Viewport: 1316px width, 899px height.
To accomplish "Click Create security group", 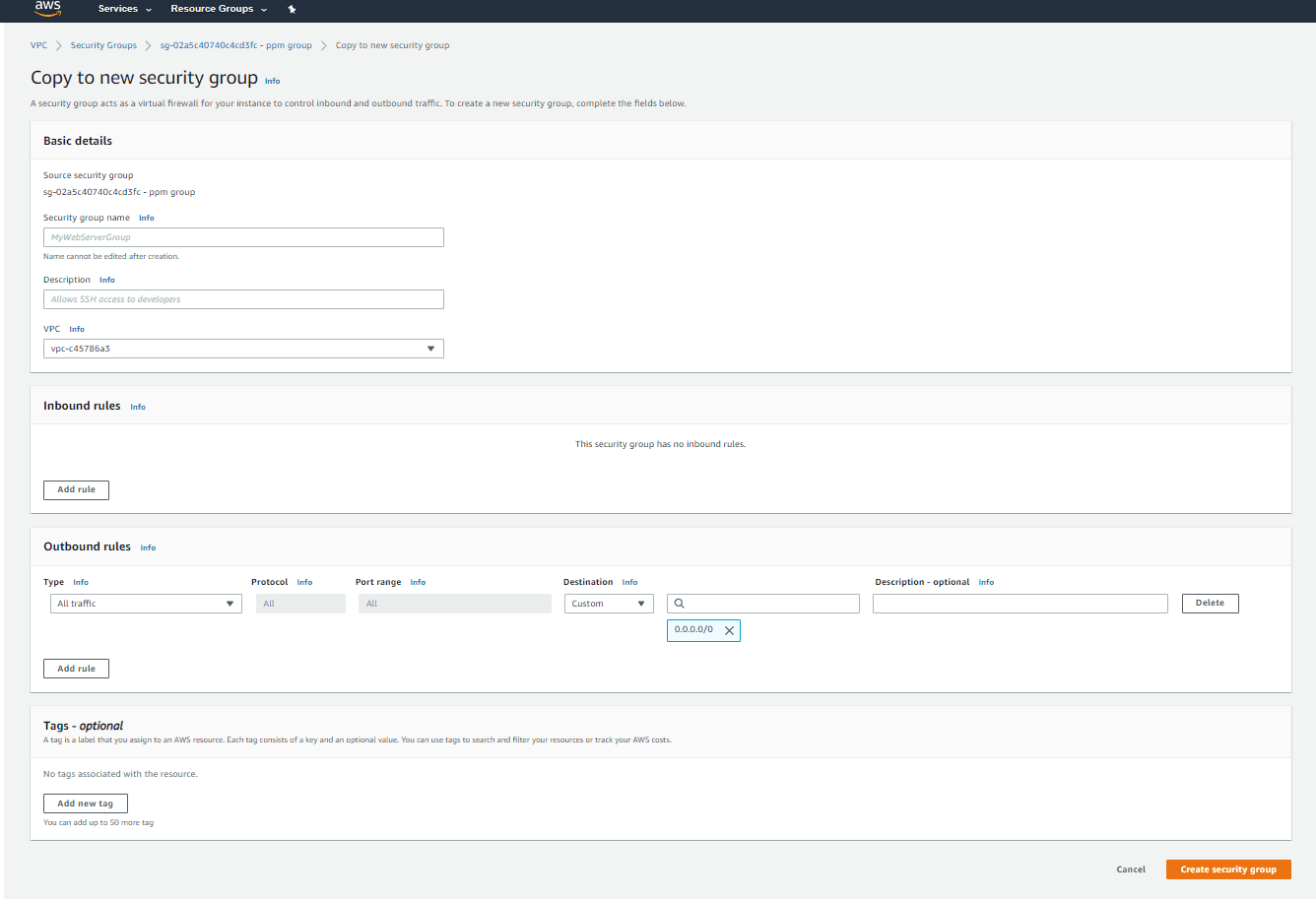I will point(1227,869).
